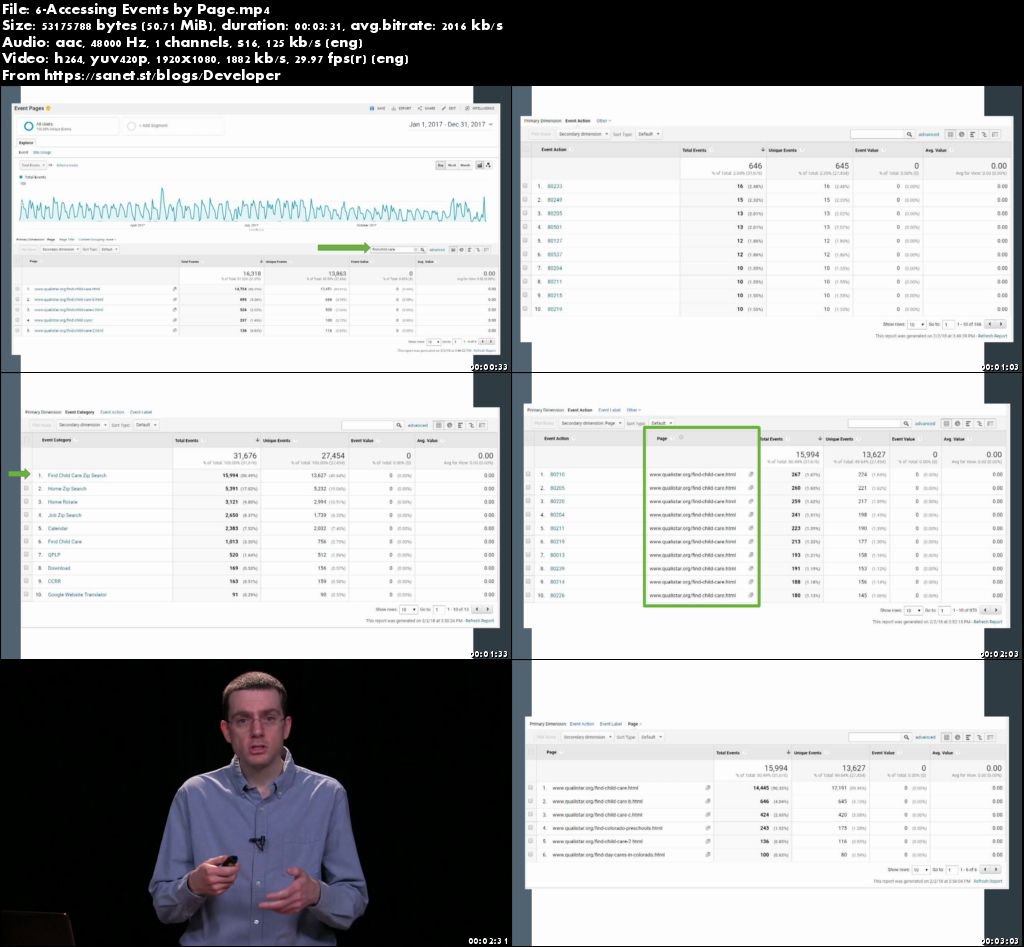Select the All Users segment circle
The height and width of the screenshot is (947, 1024).
[x=28, y=126]
